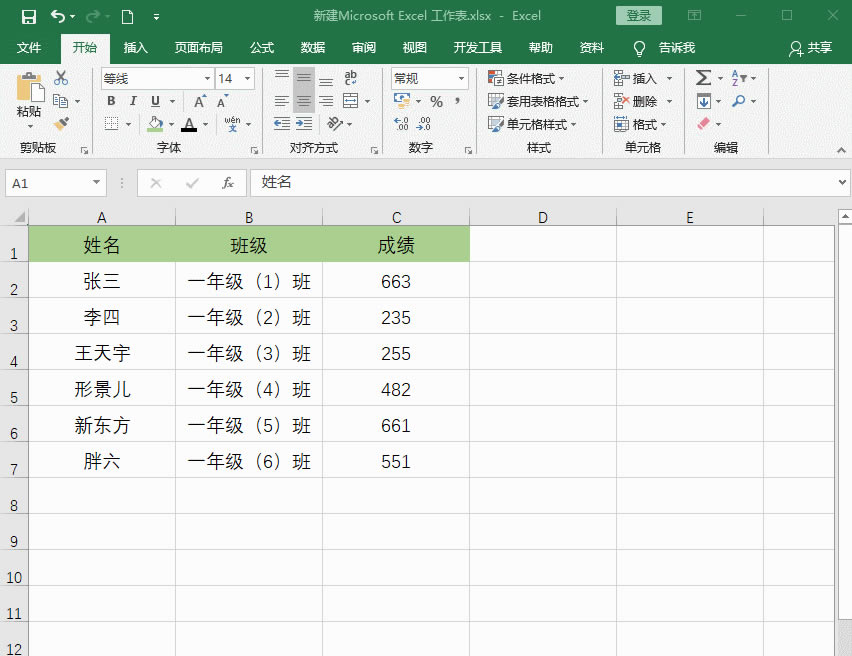The height and width of the screenshot is (656, 852).
Task: Click the Format Painter brush icon
Action: [x=63, y=123]
